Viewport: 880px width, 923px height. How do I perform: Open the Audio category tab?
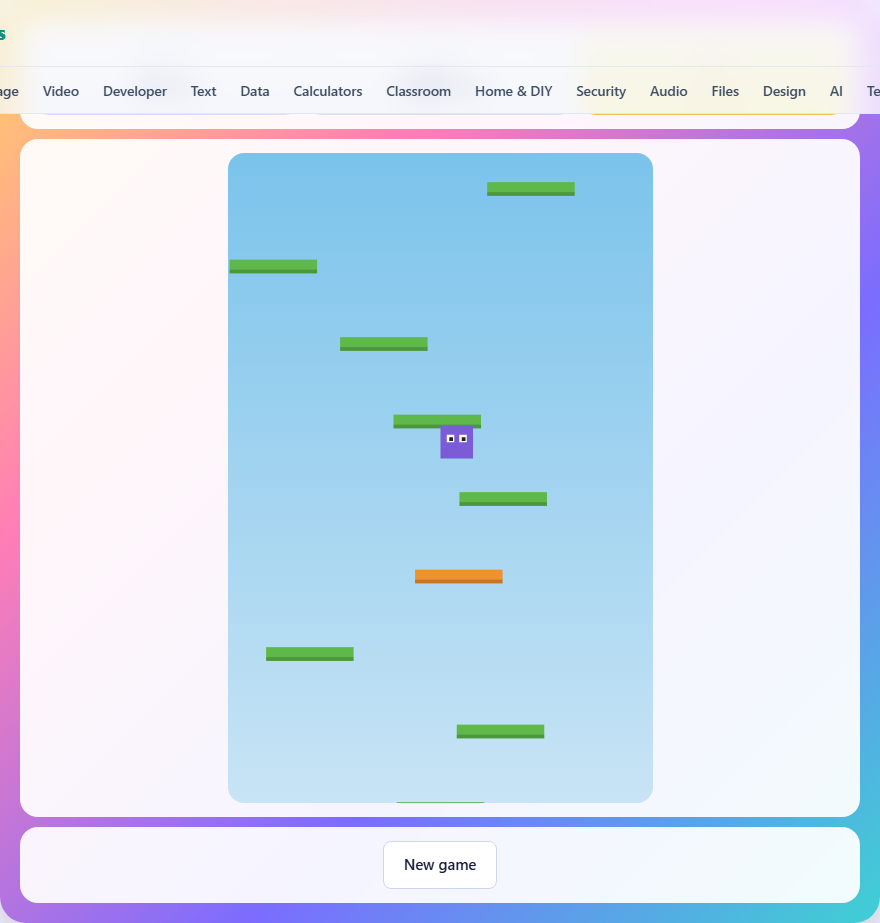pos(669,91)
